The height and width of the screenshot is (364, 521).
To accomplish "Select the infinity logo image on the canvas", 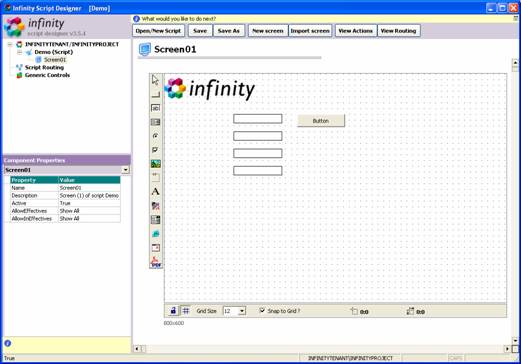I will point(210,89).
